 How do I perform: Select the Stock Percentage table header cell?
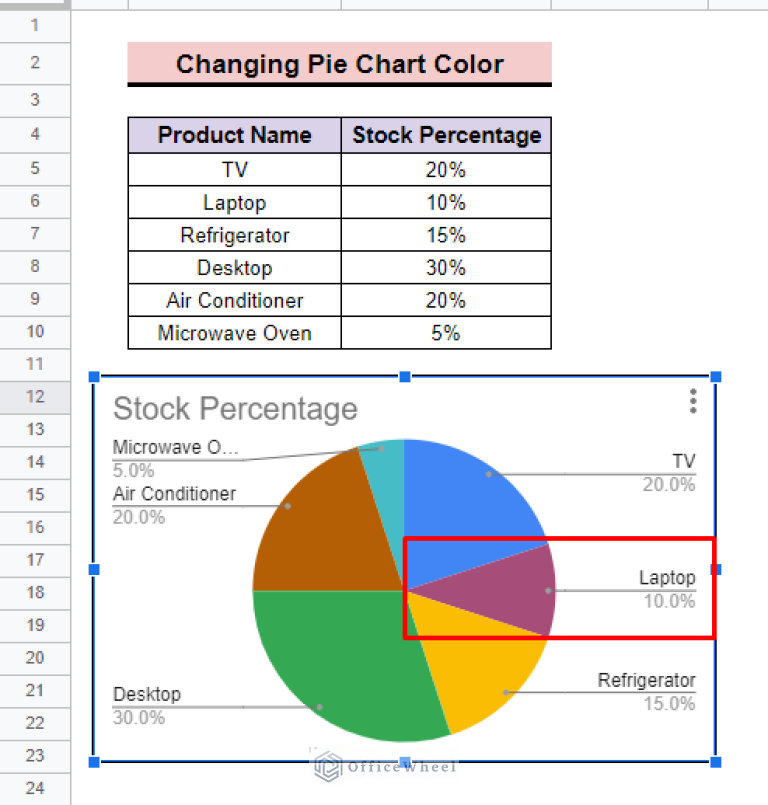(446, 135)
